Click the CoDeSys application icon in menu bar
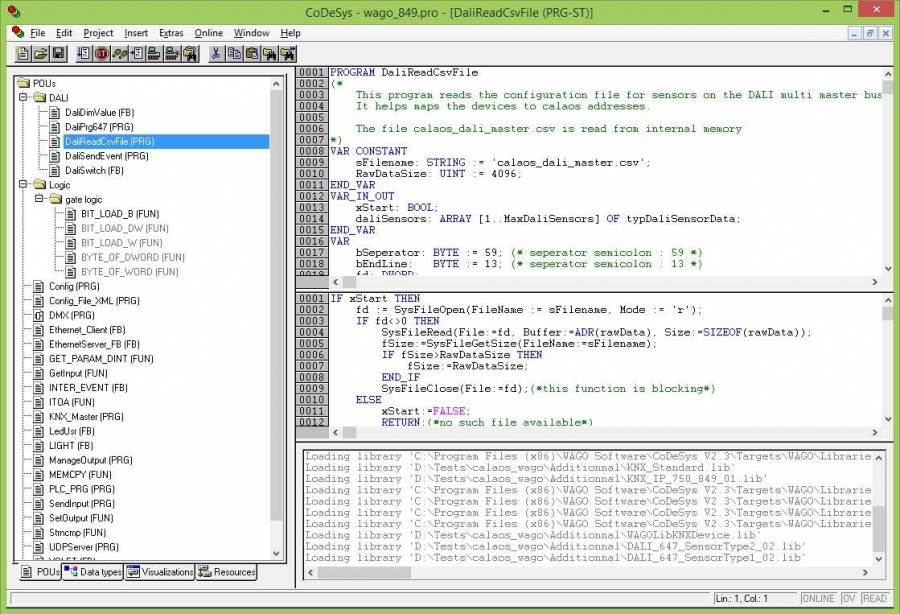This screenshot has height=614, width=900. pyautogui.click(x=18, y=32)
